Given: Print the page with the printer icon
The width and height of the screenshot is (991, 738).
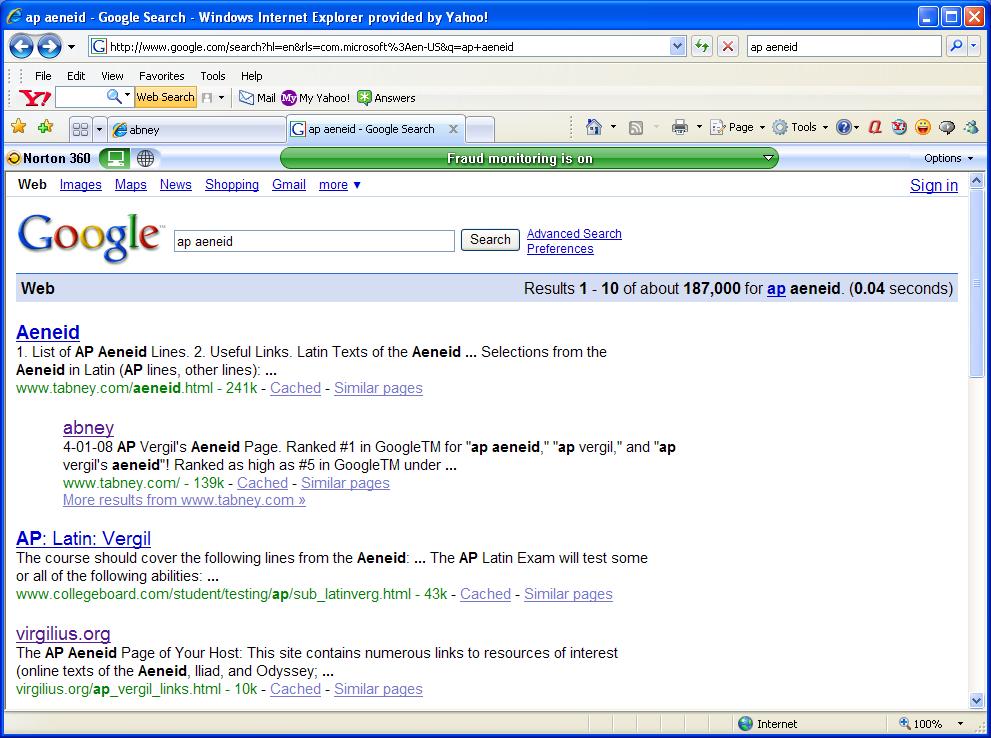Looking at the screenshot, I should (680, 128).
